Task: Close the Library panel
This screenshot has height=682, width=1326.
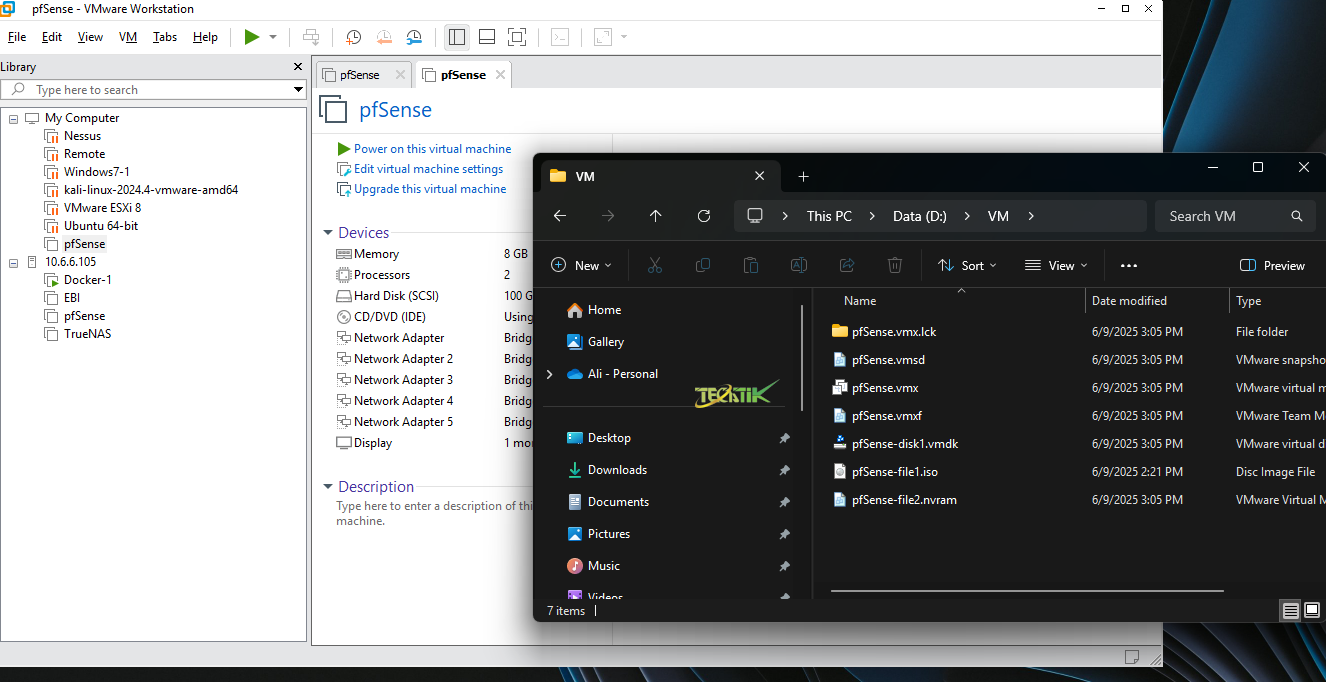Action: point(298,67)
